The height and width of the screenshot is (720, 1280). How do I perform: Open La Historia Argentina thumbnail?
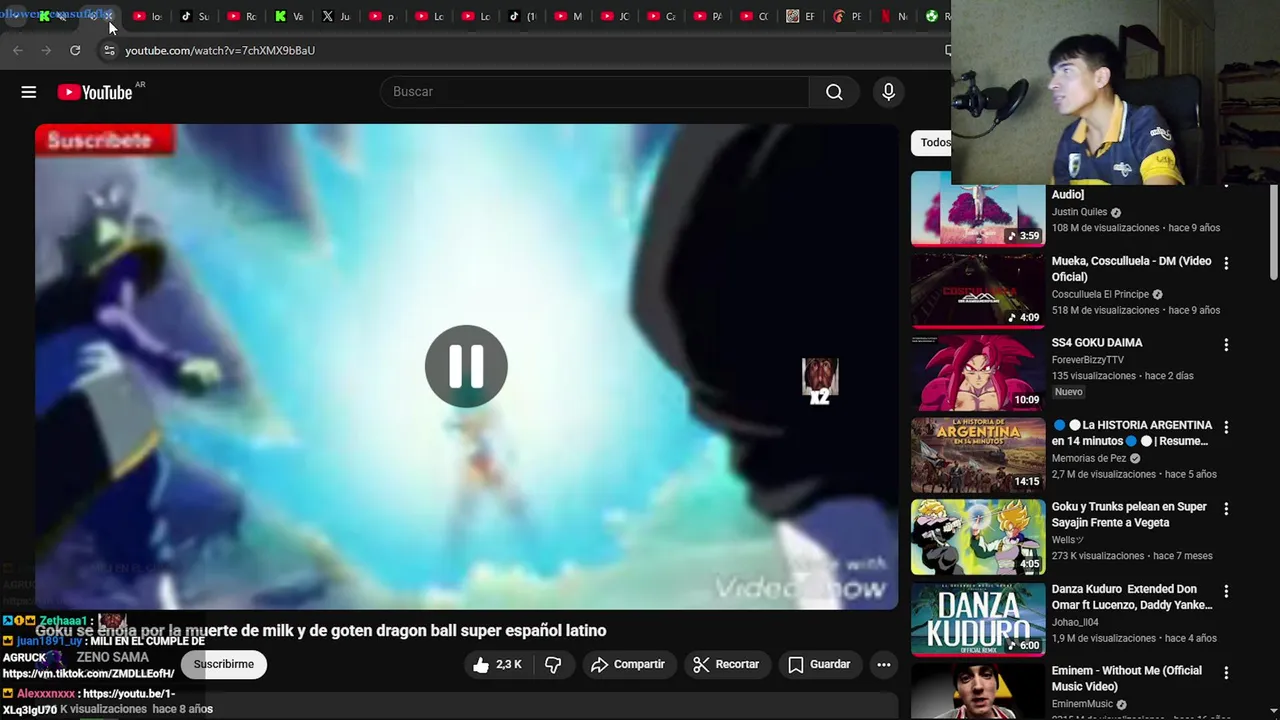click(x=977, y=454)
